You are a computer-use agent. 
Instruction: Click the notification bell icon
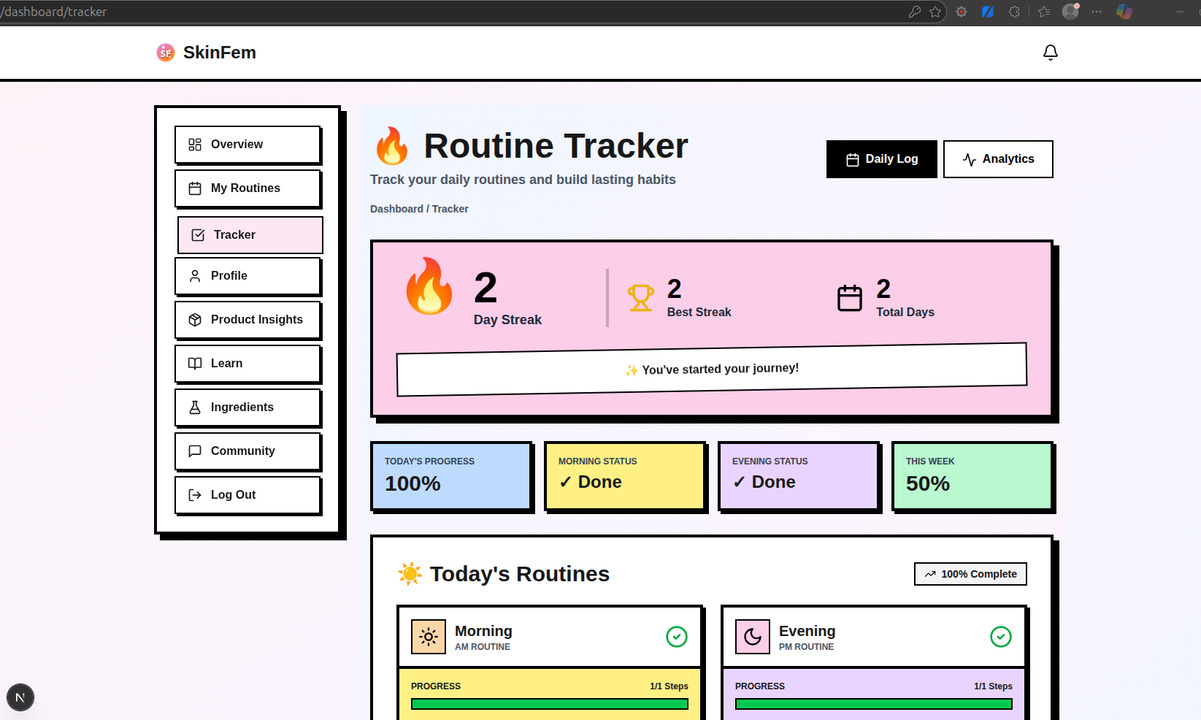(1050, 51)
